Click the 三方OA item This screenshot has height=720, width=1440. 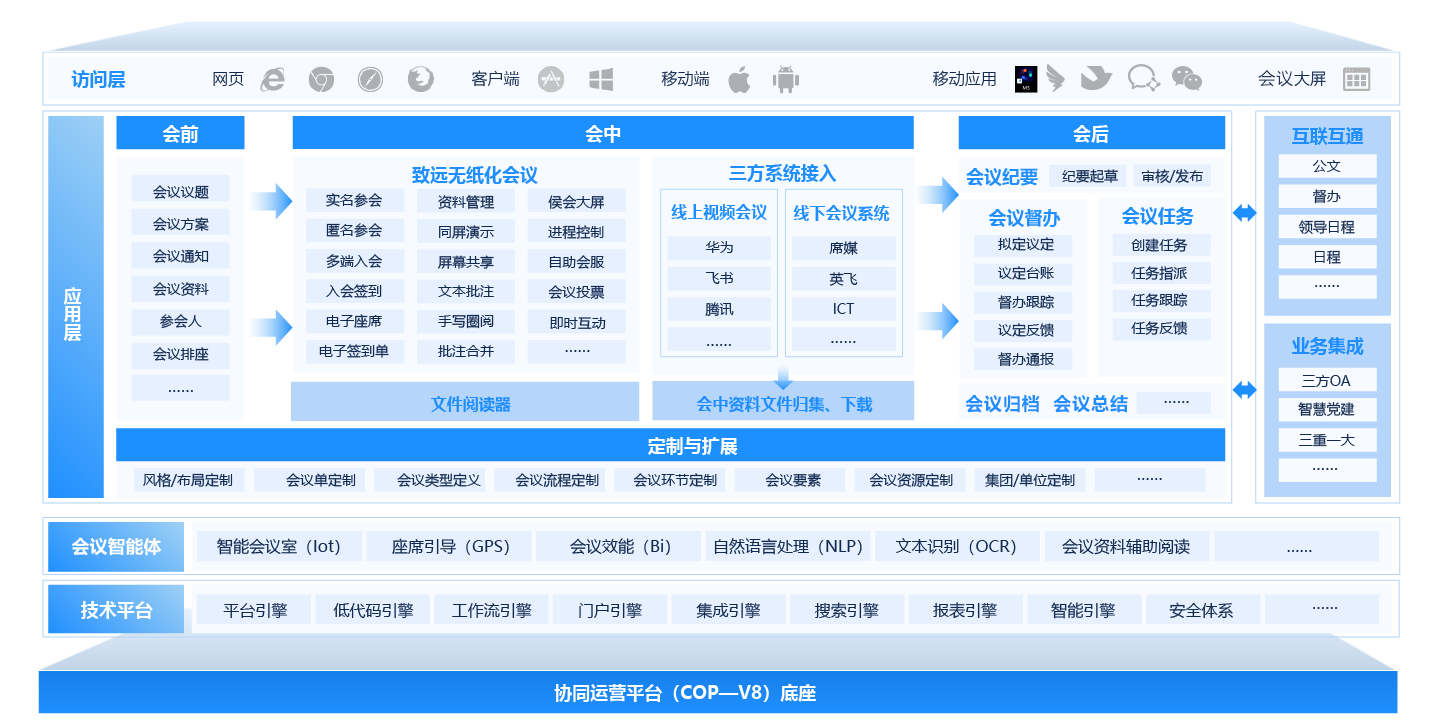click(x=1327, y=380)
